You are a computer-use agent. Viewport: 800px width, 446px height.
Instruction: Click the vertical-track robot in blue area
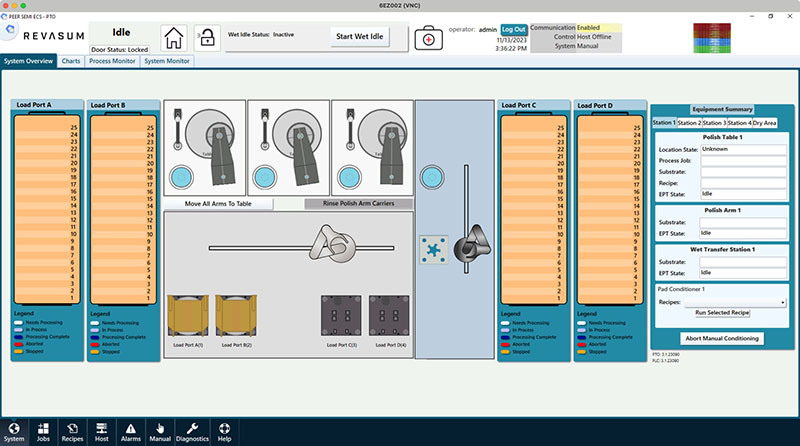pos(472,243)
